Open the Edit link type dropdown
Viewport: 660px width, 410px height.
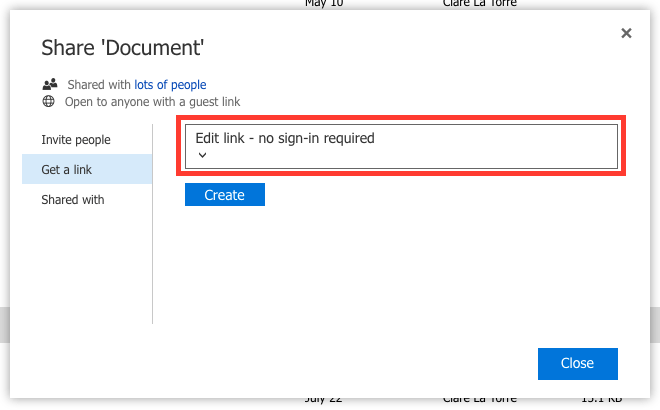pos(401,147)
